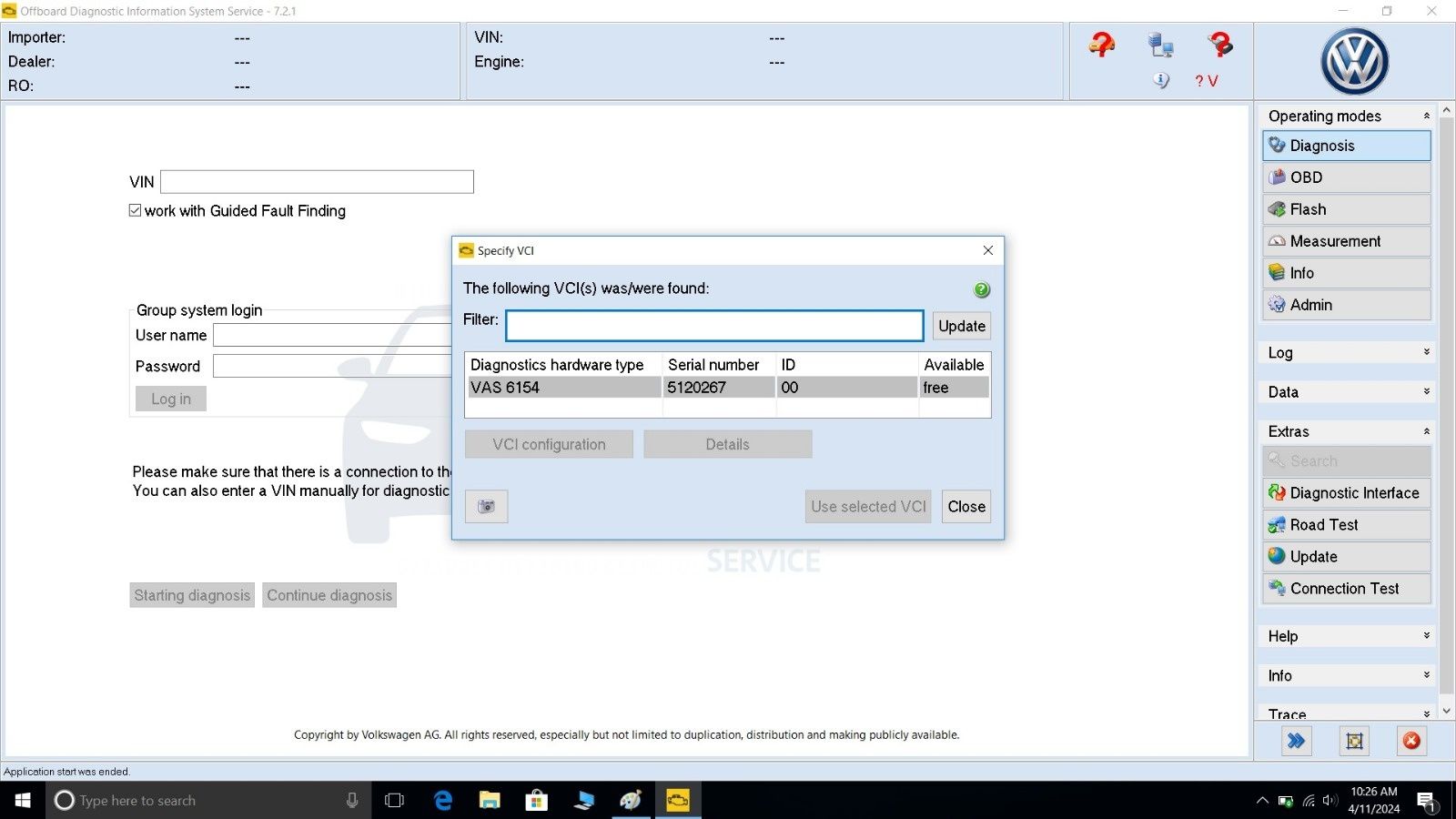Click the ODIS yellow car taskbar icon
The height and width of the screenshot is (819, 1456).
click(678, 800)
